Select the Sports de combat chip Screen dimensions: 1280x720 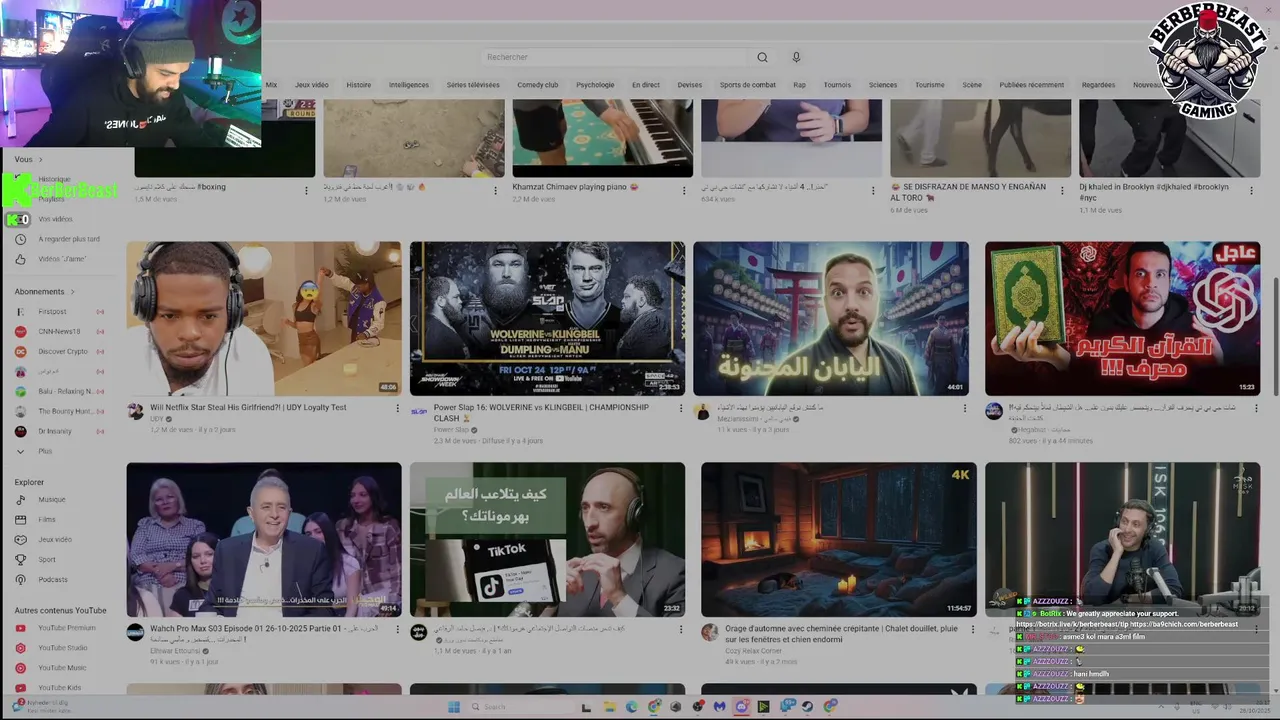tap(748, 85)
